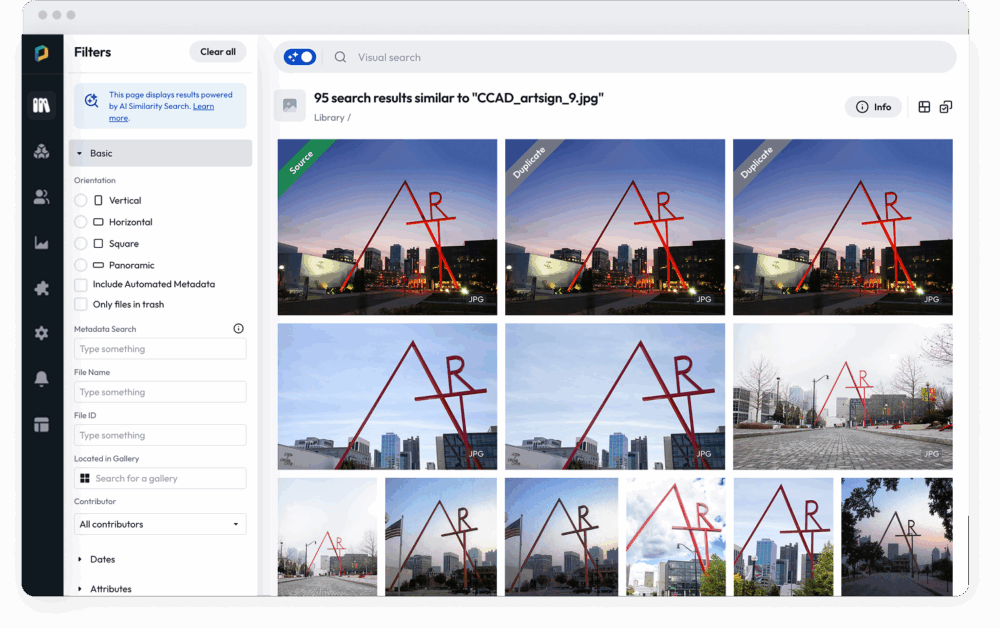Open the users icon in the sidebar
Screen dimensions: 1000x628
point(41,197)
